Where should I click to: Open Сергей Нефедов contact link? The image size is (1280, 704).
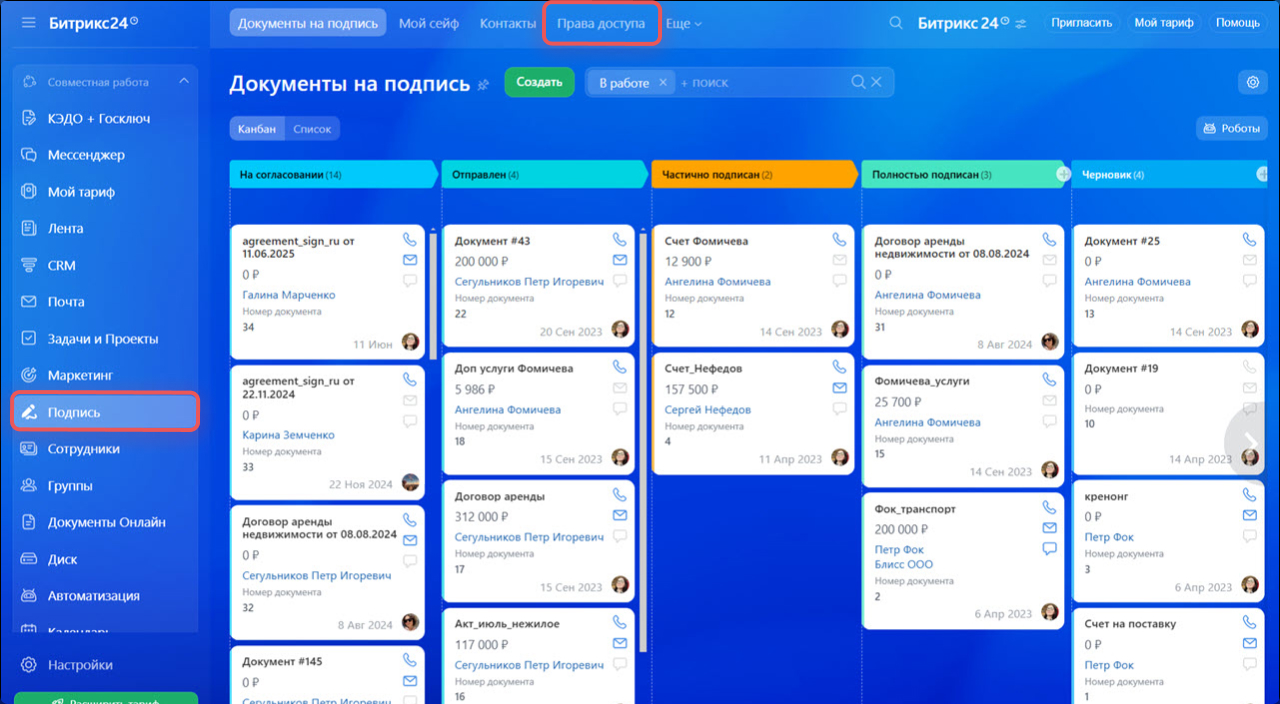click(x=708, y=409)
